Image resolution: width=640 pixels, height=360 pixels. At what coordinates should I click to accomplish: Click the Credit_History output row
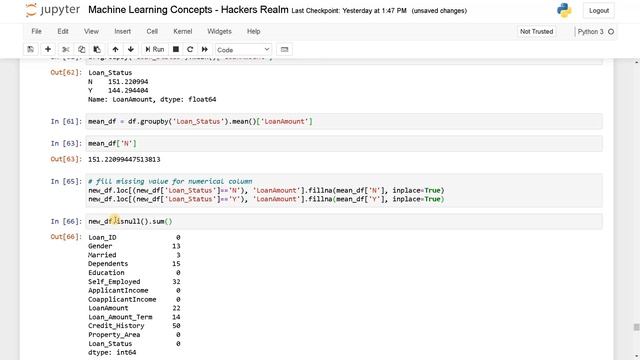point(134,326)
